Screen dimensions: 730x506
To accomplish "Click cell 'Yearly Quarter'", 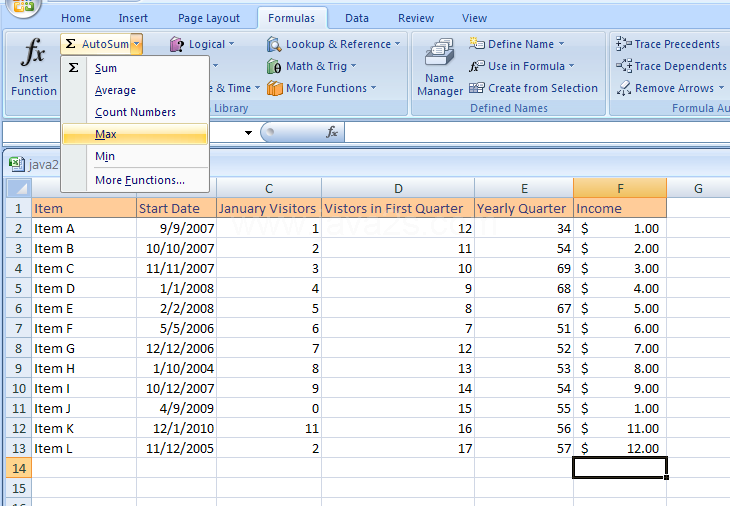I will pos(524,208).
